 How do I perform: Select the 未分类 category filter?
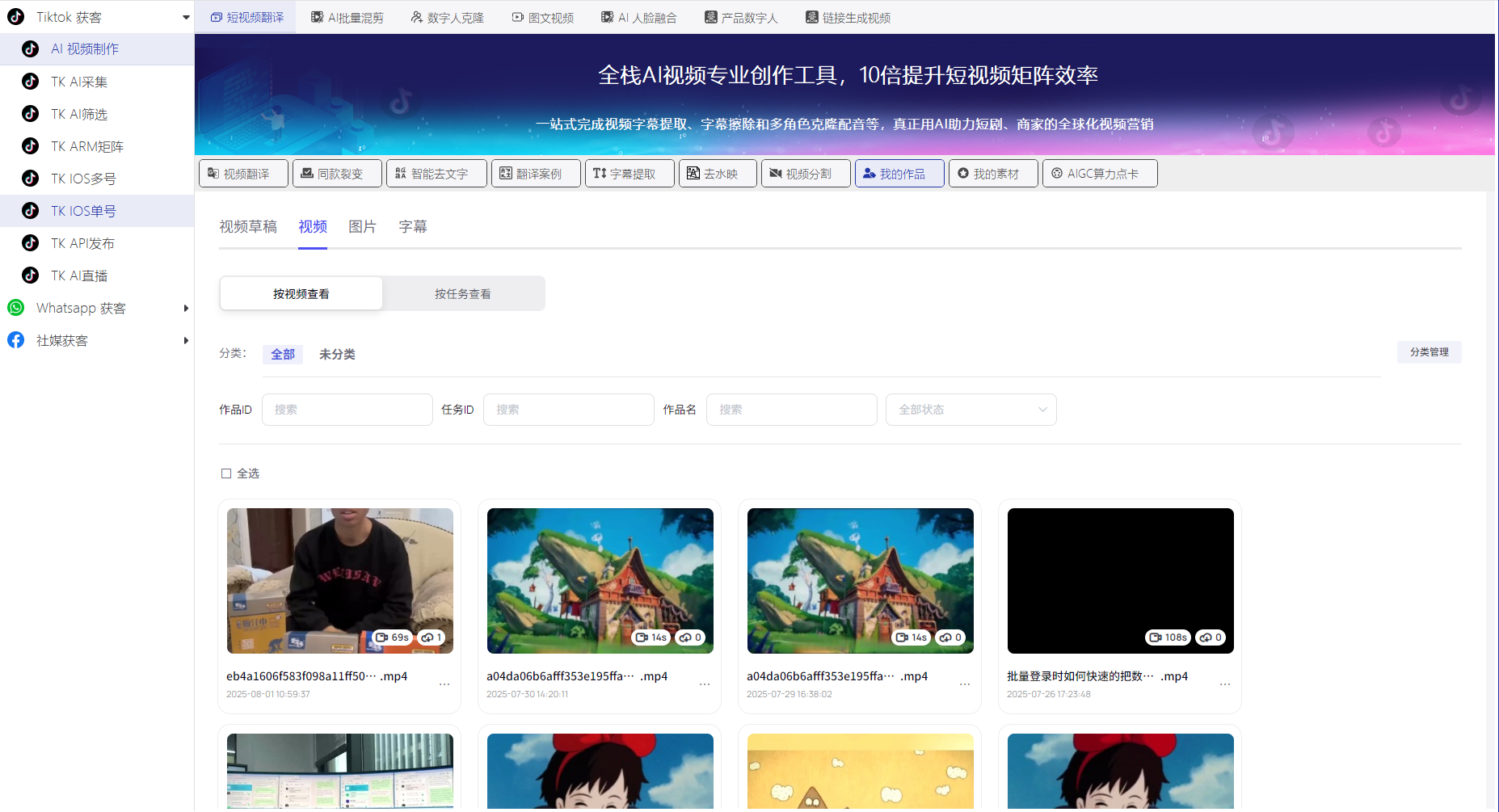click(337, 354)
